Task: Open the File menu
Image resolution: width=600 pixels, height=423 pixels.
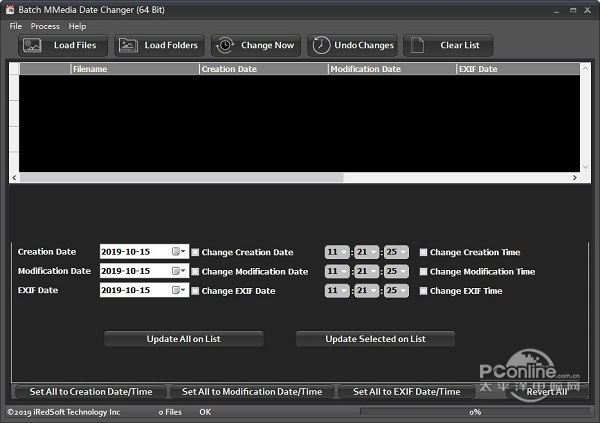Action: click(16, 26)
